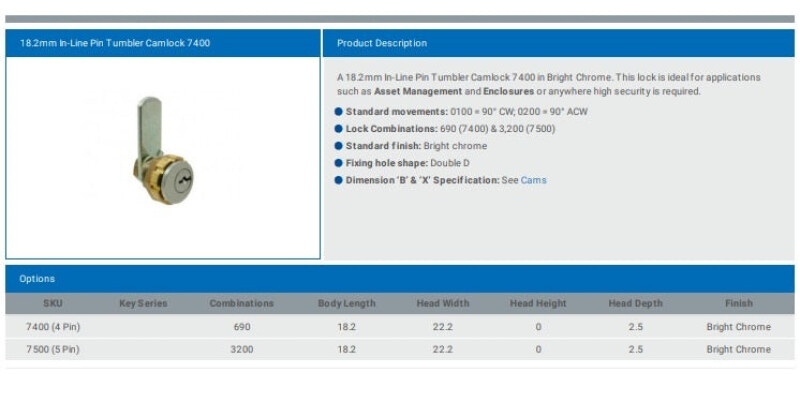Viewport: 800px width, 400px height.
Task: Click the bullet beside Dimension 'B' & 'X' Specification
Action: click(339, 180)
